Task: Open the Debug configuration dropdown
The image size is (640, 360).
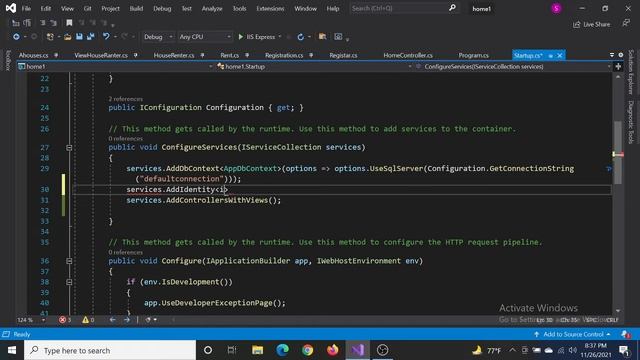Action: (158, 37)
